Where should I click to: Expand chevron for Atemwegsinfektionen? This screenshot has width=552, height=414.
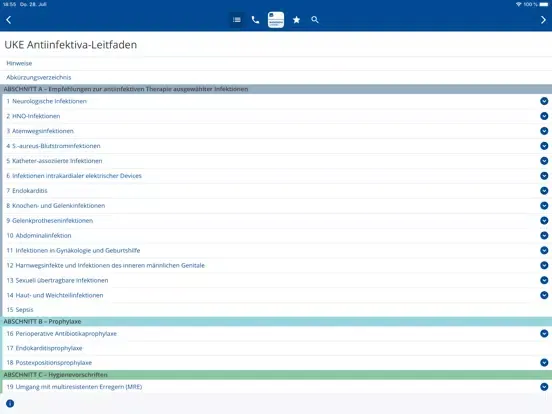click(544, 131)
